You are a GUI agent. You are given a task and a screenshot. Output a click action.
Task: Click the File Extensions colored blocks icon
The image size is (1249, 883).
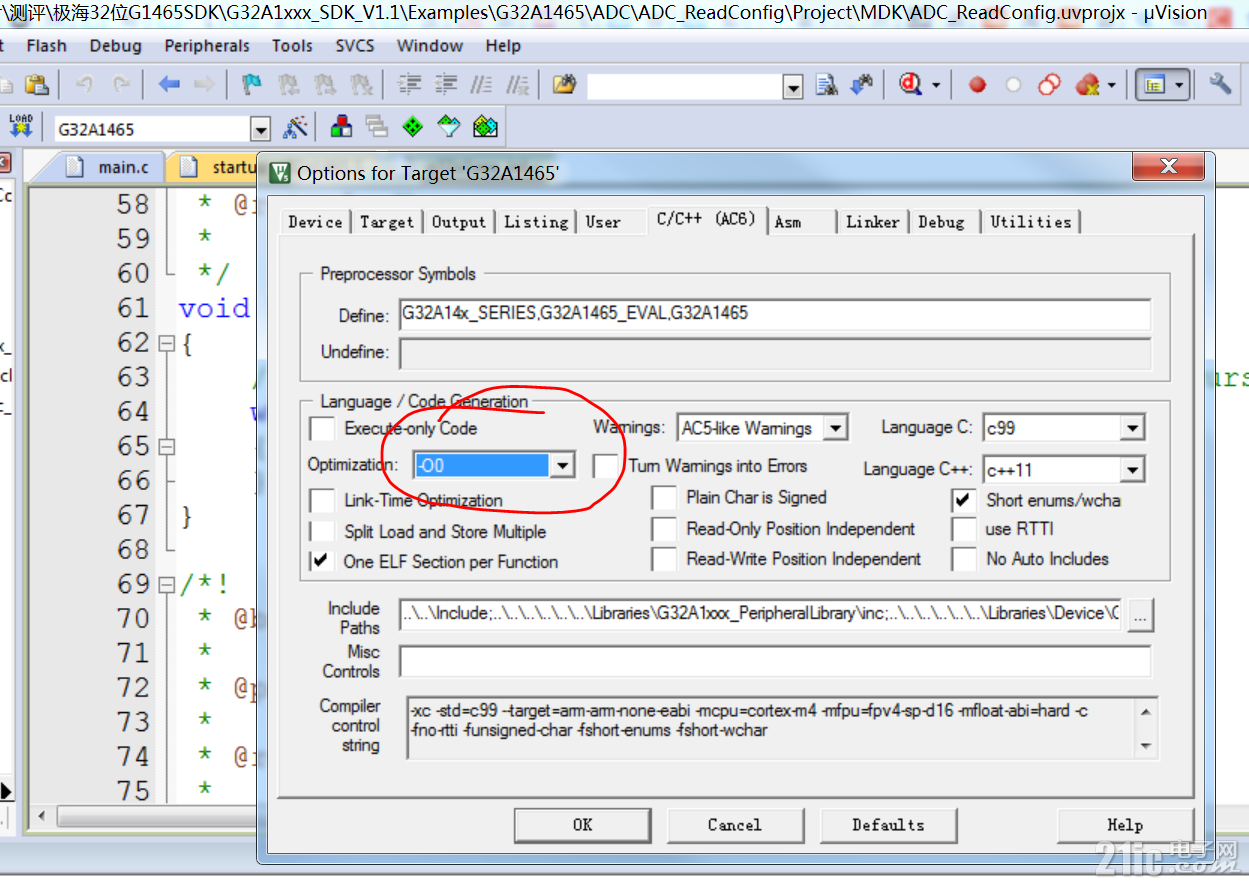pos(341,127)
